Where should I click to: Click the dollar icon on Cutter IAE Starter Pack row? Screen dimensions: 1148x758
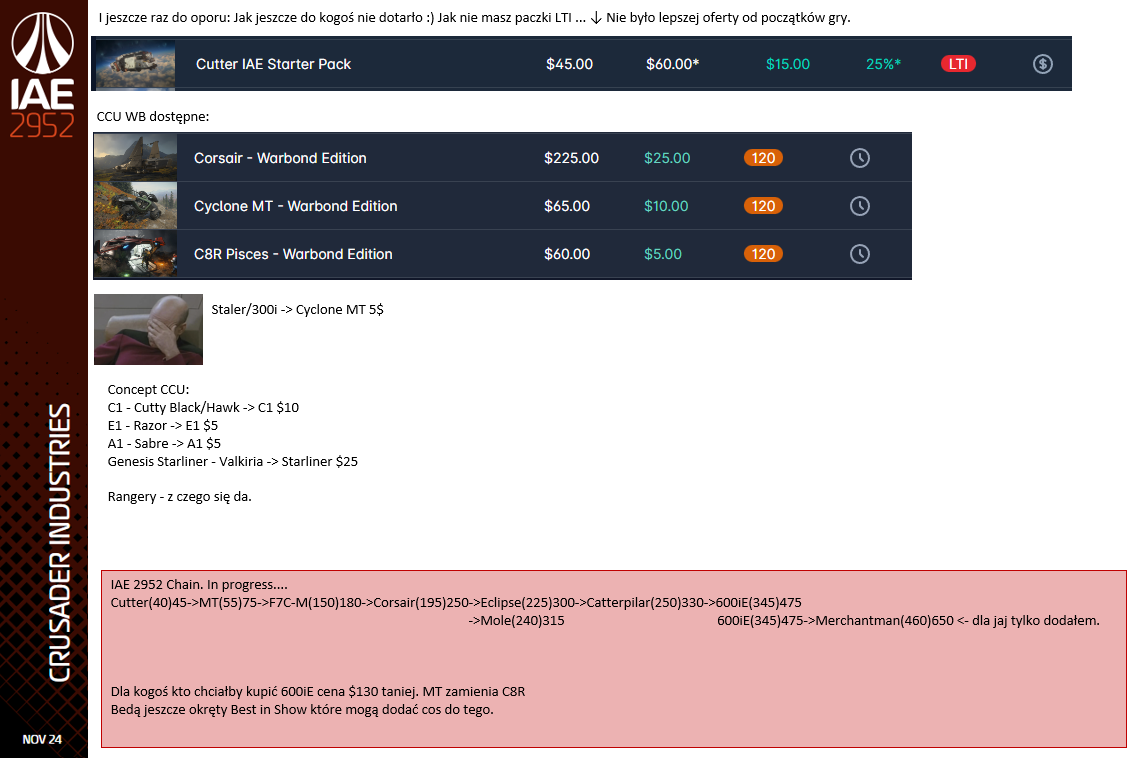pyautogui.click(x=1043, y=64)
